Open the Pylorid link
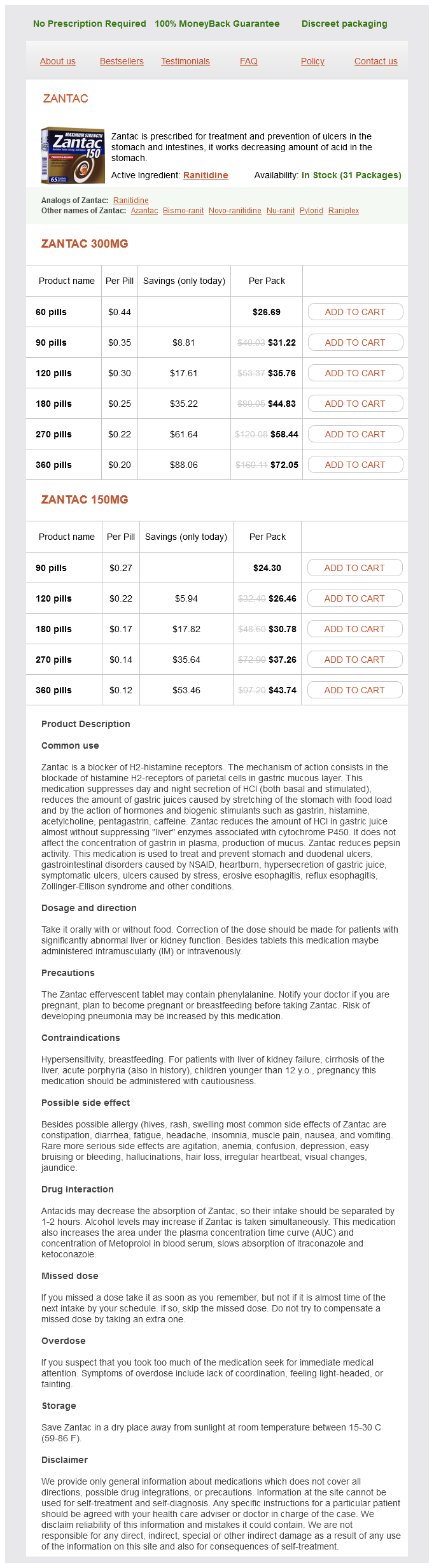 pos(311,211)
